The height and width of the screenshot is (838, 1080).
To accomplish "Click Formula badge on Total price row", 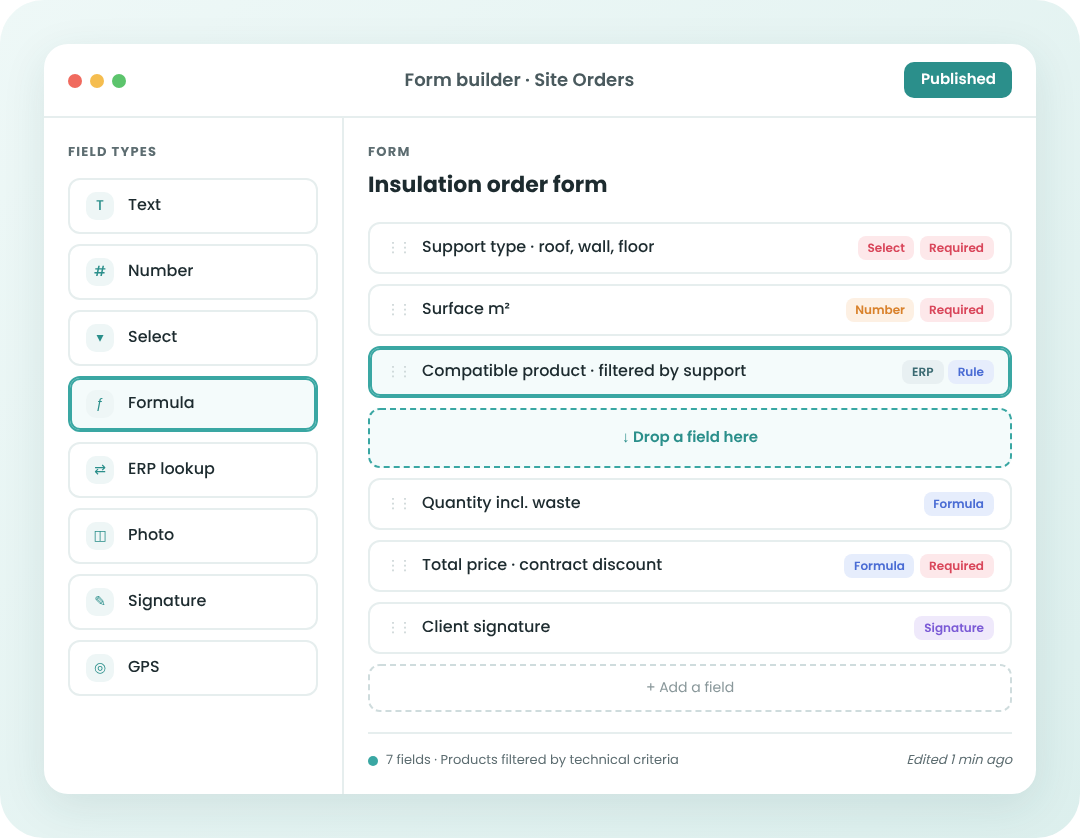I will (879, 566).
